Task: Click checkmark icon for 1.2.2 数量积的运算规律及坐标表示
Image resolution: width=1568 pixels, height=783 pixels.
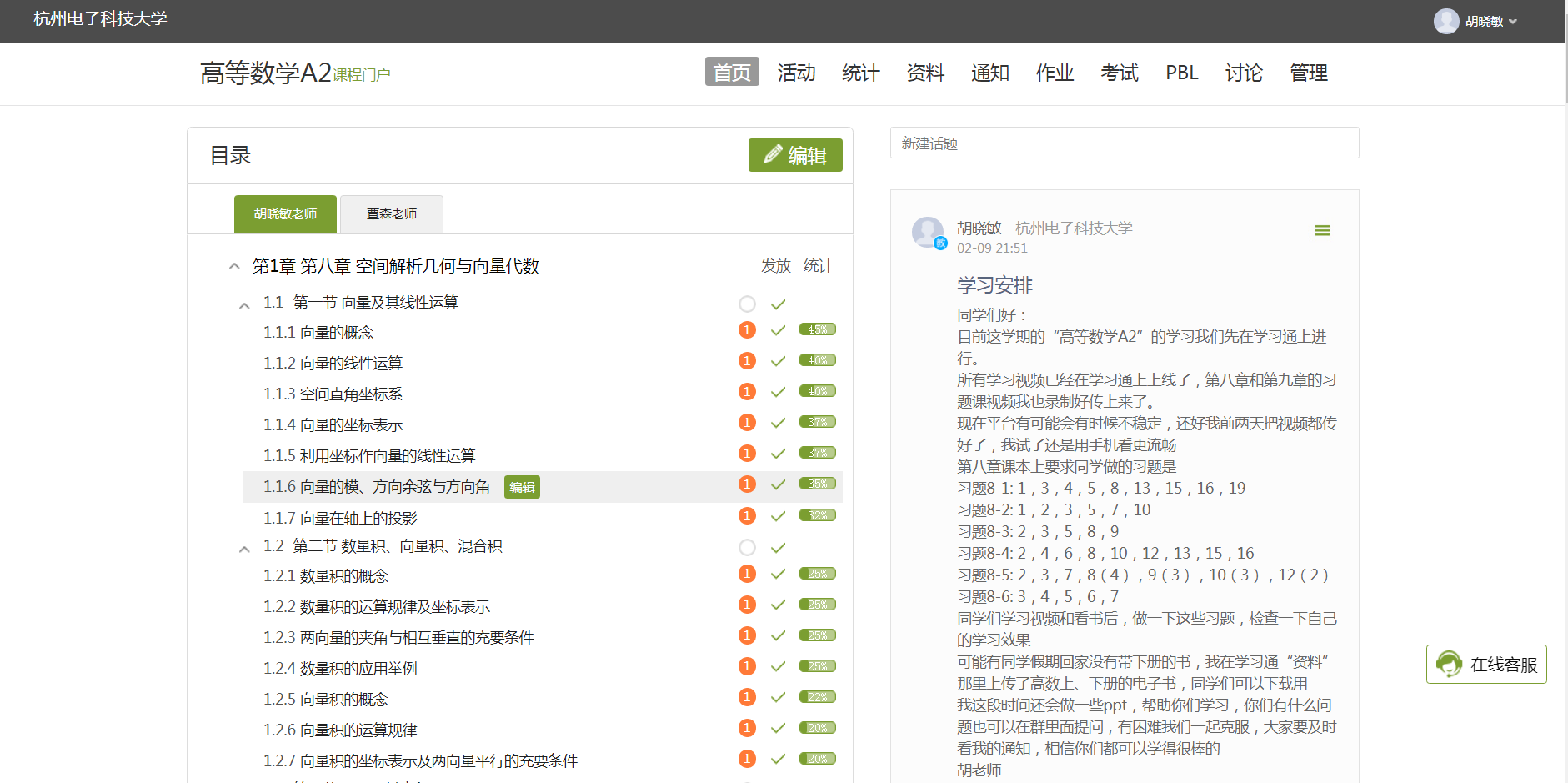Action: pyautogui.click(x=778, y=605)
